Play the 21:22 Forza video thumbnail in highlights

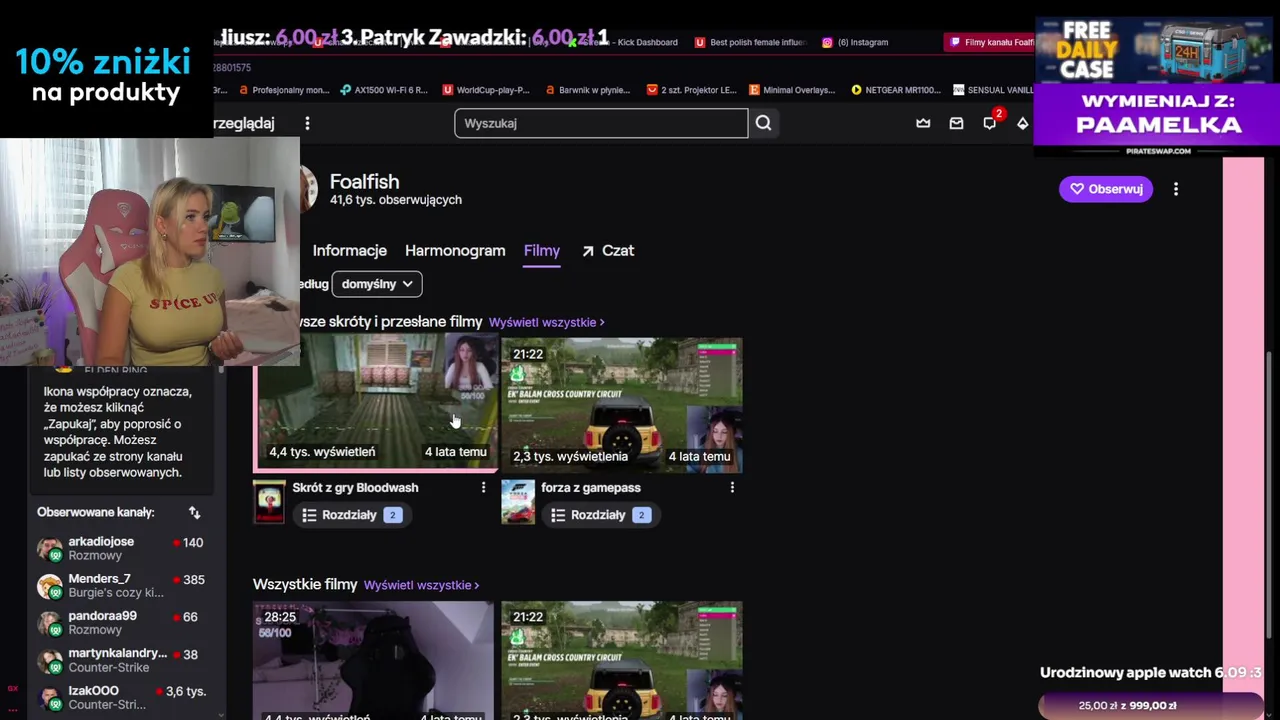pyautogui.click(x=622, y=404)
